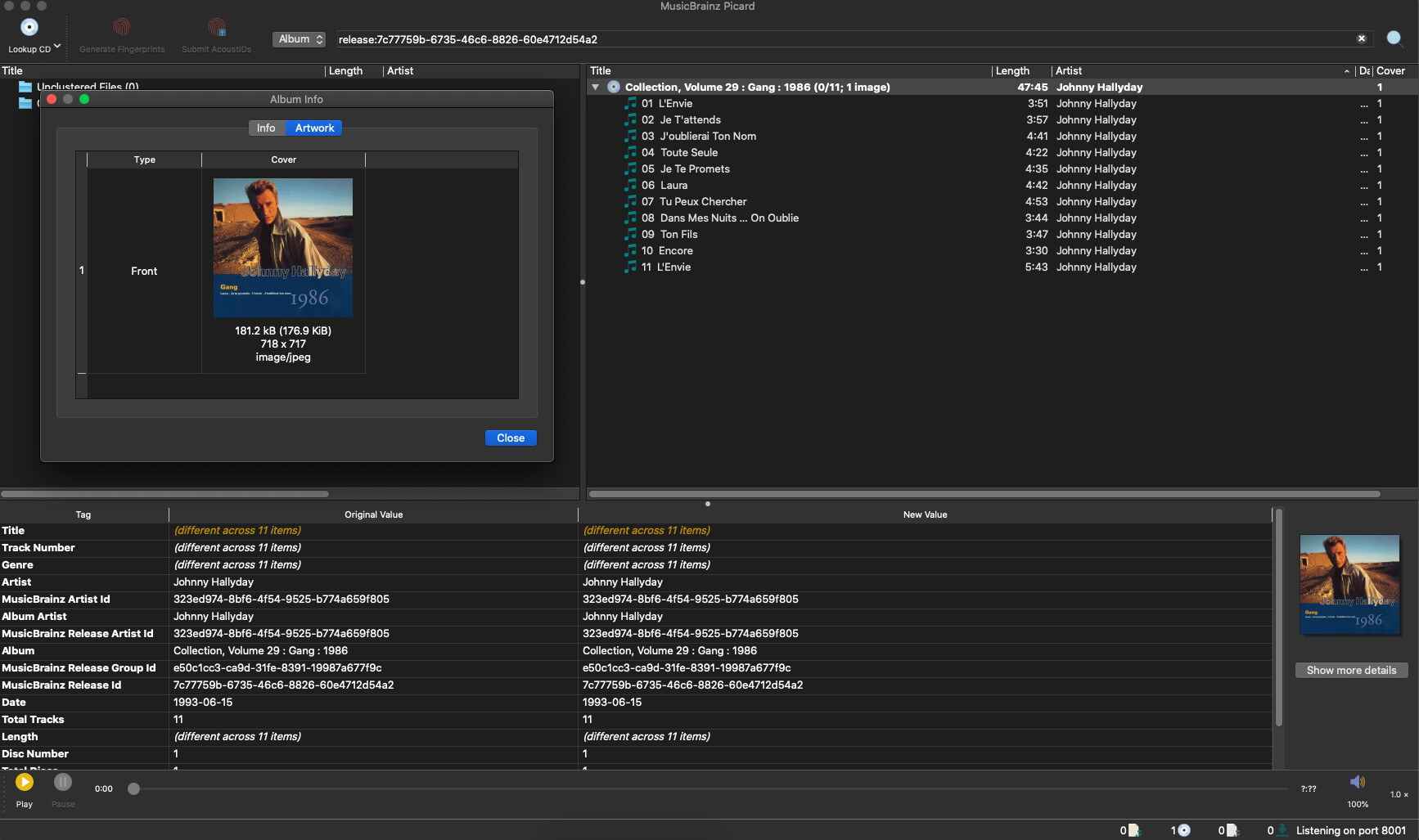Sort right pane by the Artist column header
The width and height of the screenshot is (1419, 840).
point(1203,71)
